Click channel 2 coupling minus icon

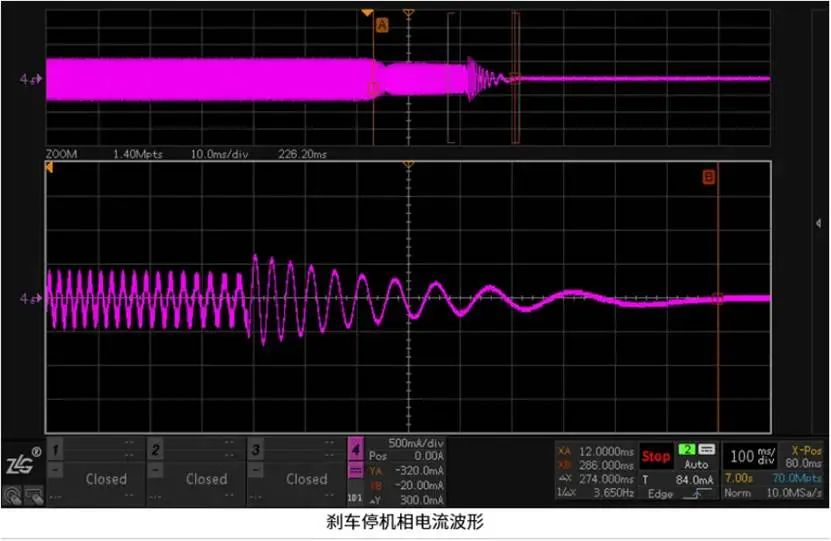[155, 470]
